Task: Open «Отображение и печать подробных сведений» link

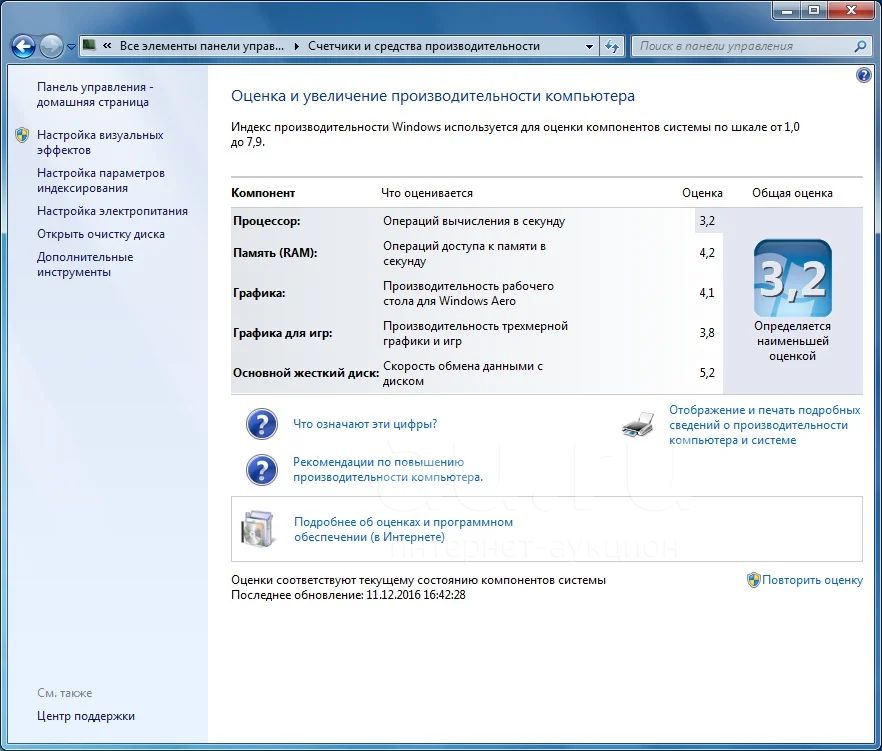Action: [764, 425]
